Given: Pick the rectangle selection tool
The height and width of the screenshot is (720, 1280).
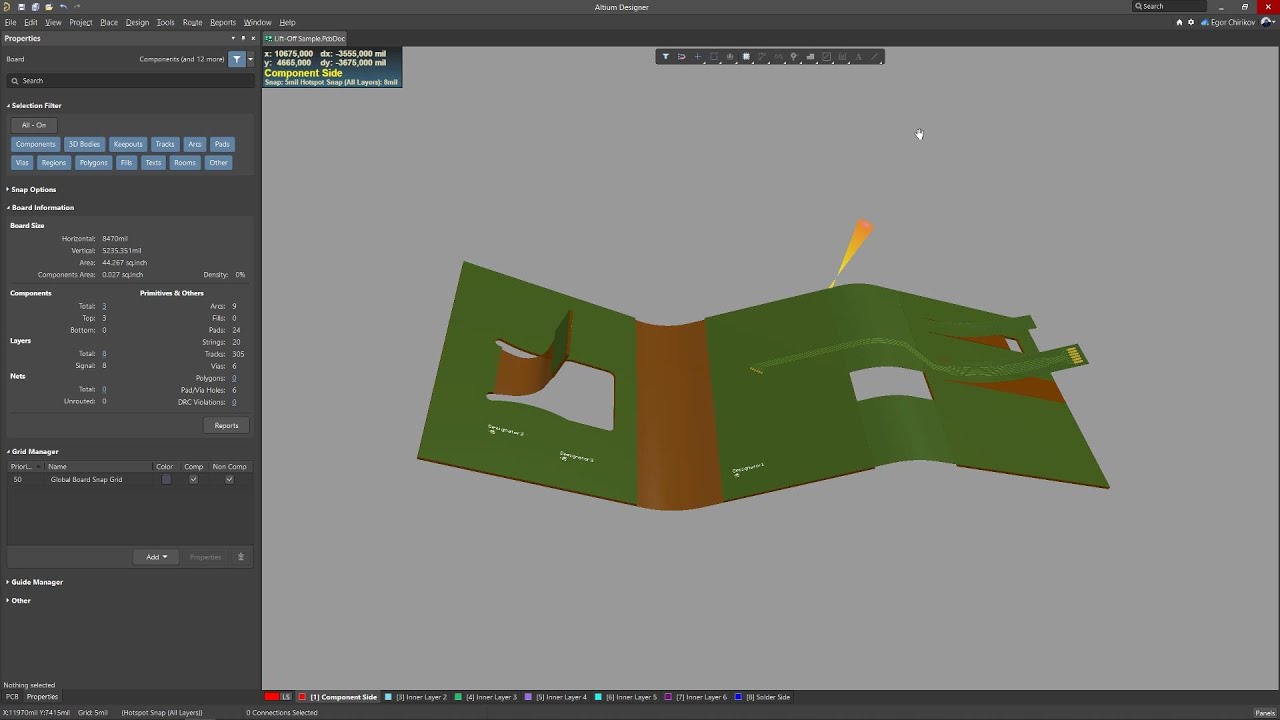Looking at the screenshot, I should tap(713, 57).
